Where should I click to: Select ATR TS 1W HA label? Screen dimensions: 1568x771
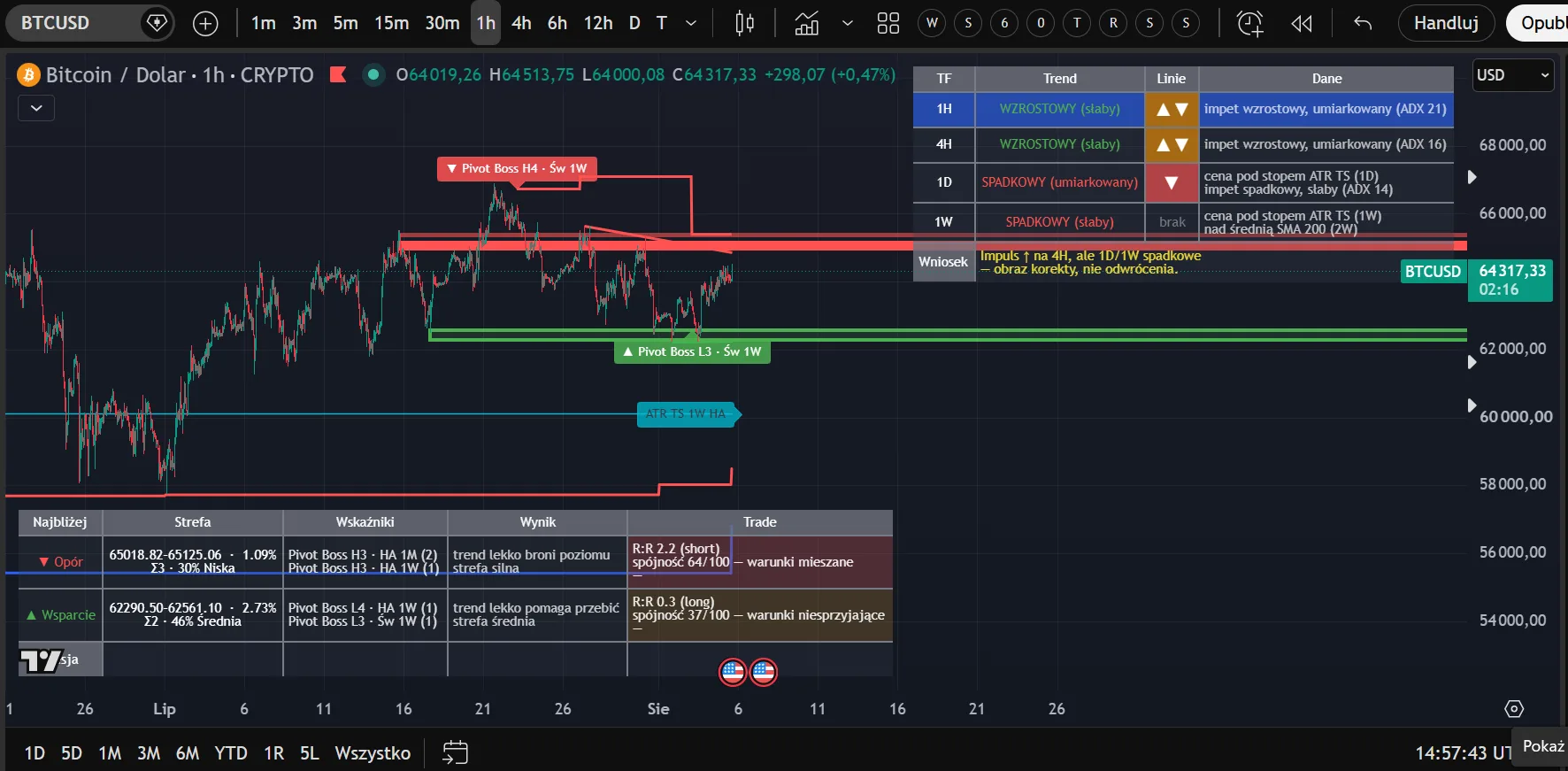[687, 413]
